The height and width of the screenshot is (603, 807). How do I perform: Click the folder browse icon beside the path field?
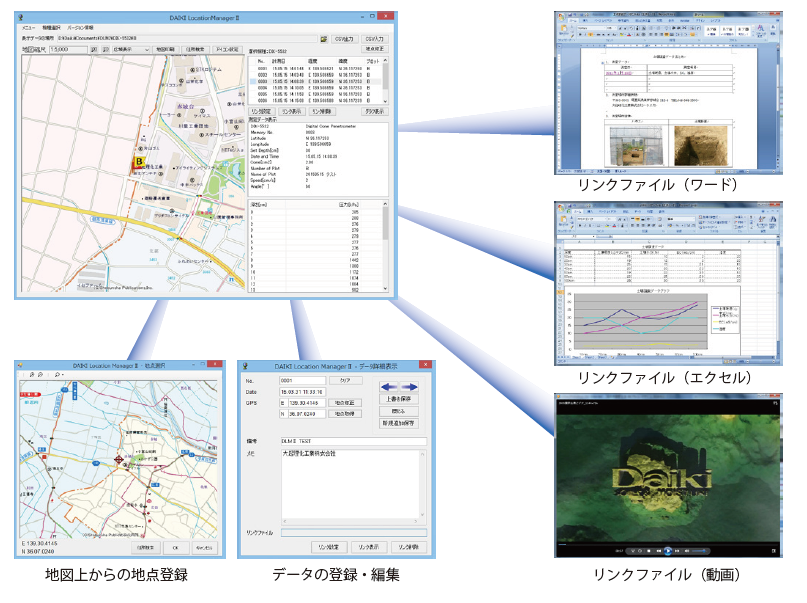coord(324,38)
